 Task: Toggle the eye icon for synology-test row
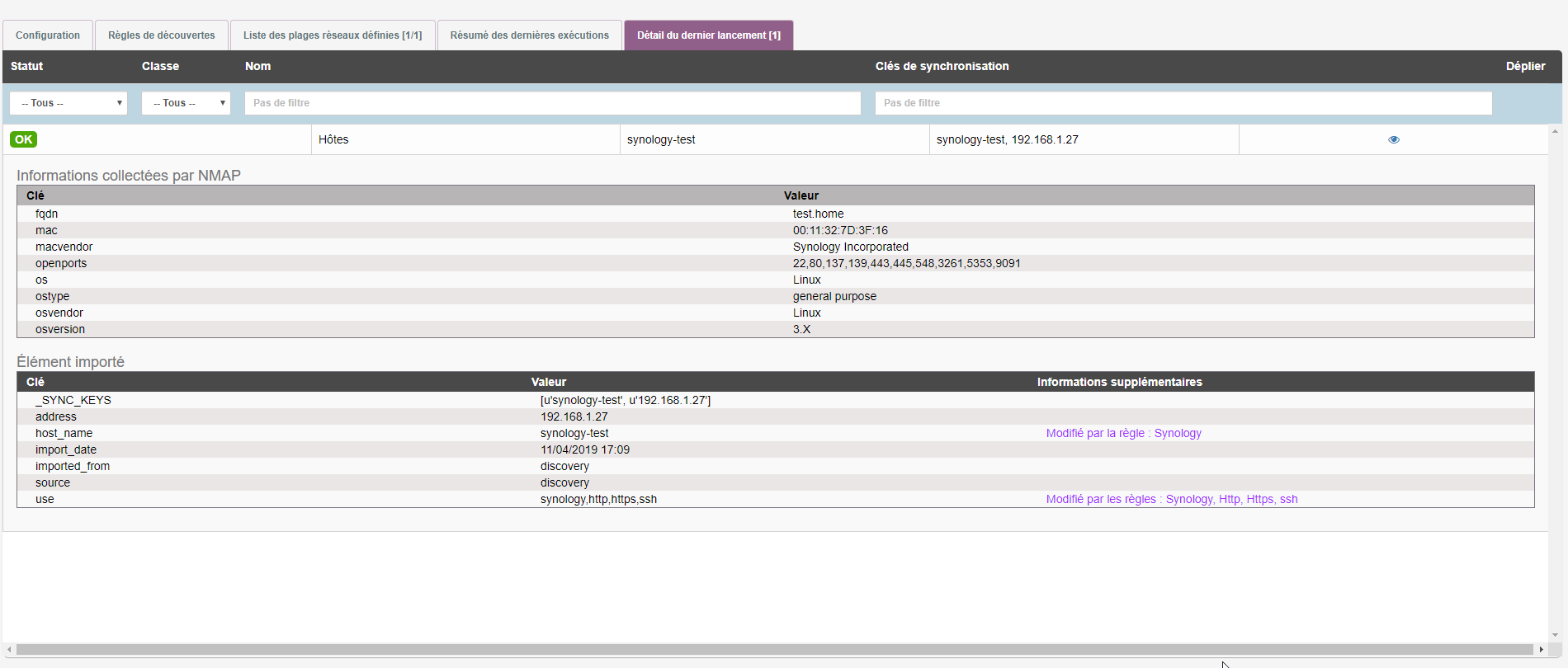pos(1393,139)
